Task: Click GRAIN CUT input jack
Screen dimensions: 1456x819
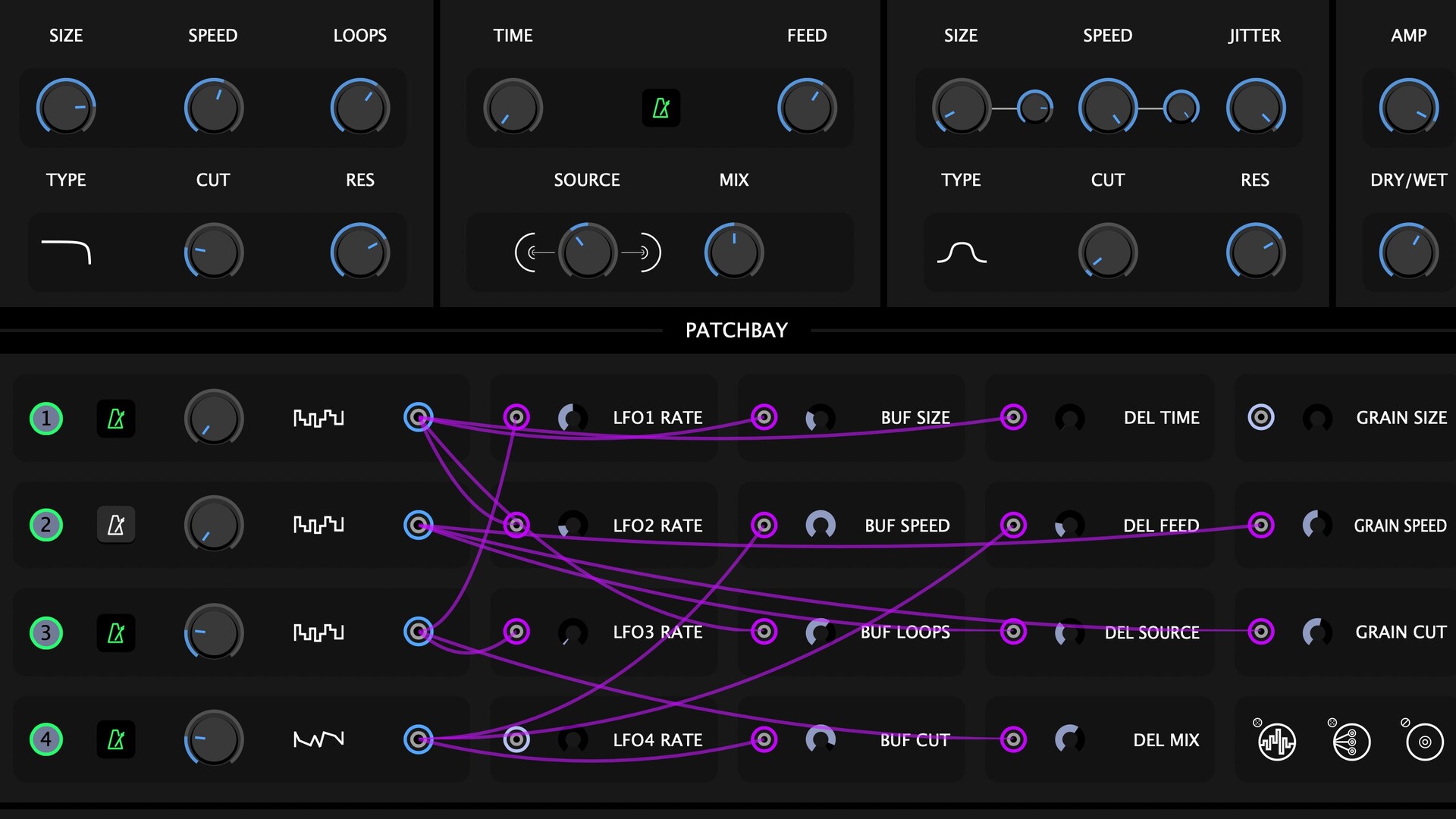Action: point(1261,632)
